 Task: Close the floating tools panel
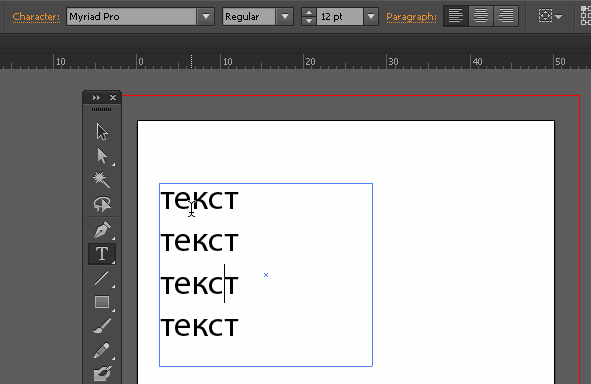click(x=113, y=98)
